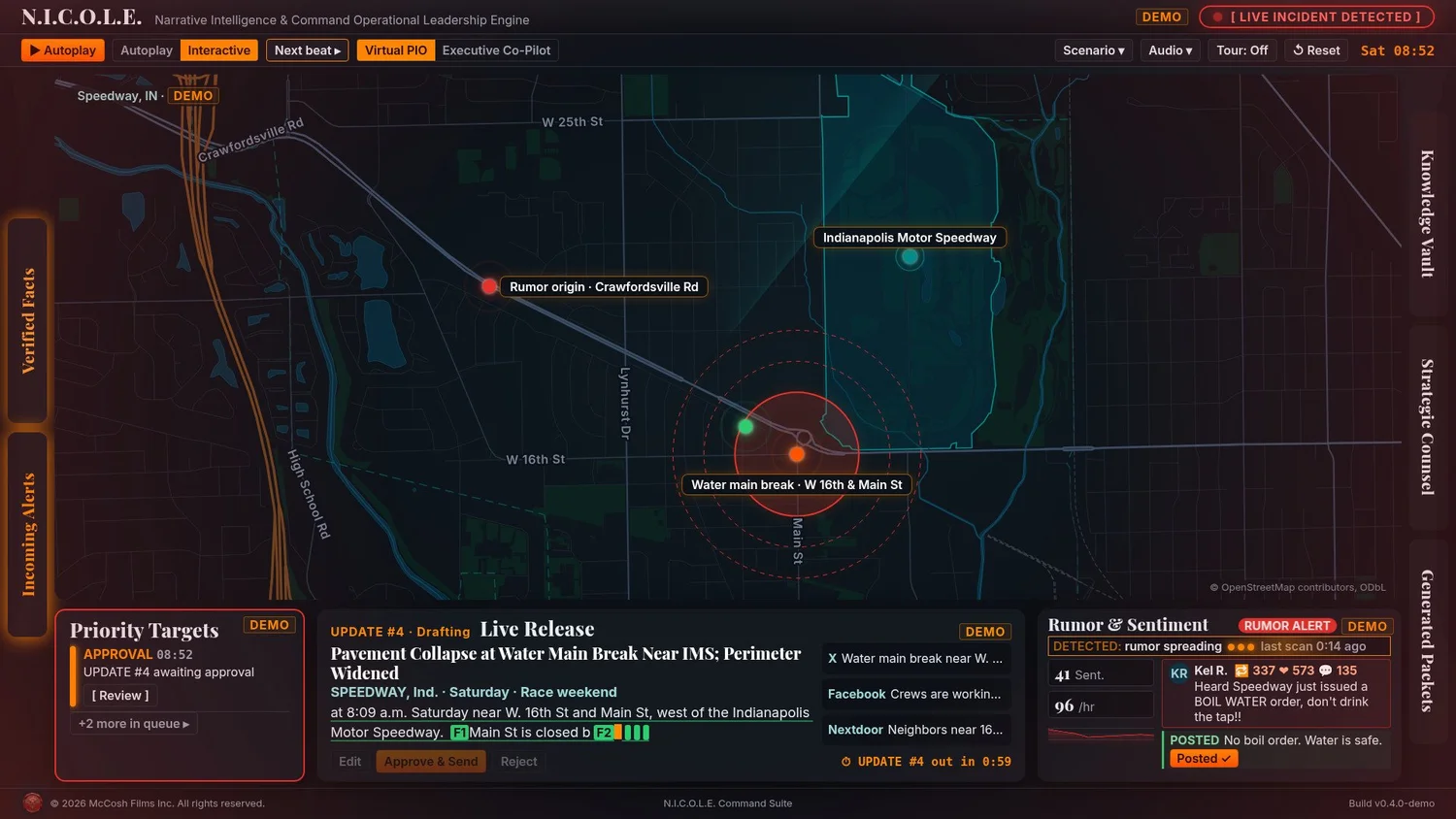Select the Virtual PIO mode
This screenshot has height=819, width=1456.
coord(396,50)
